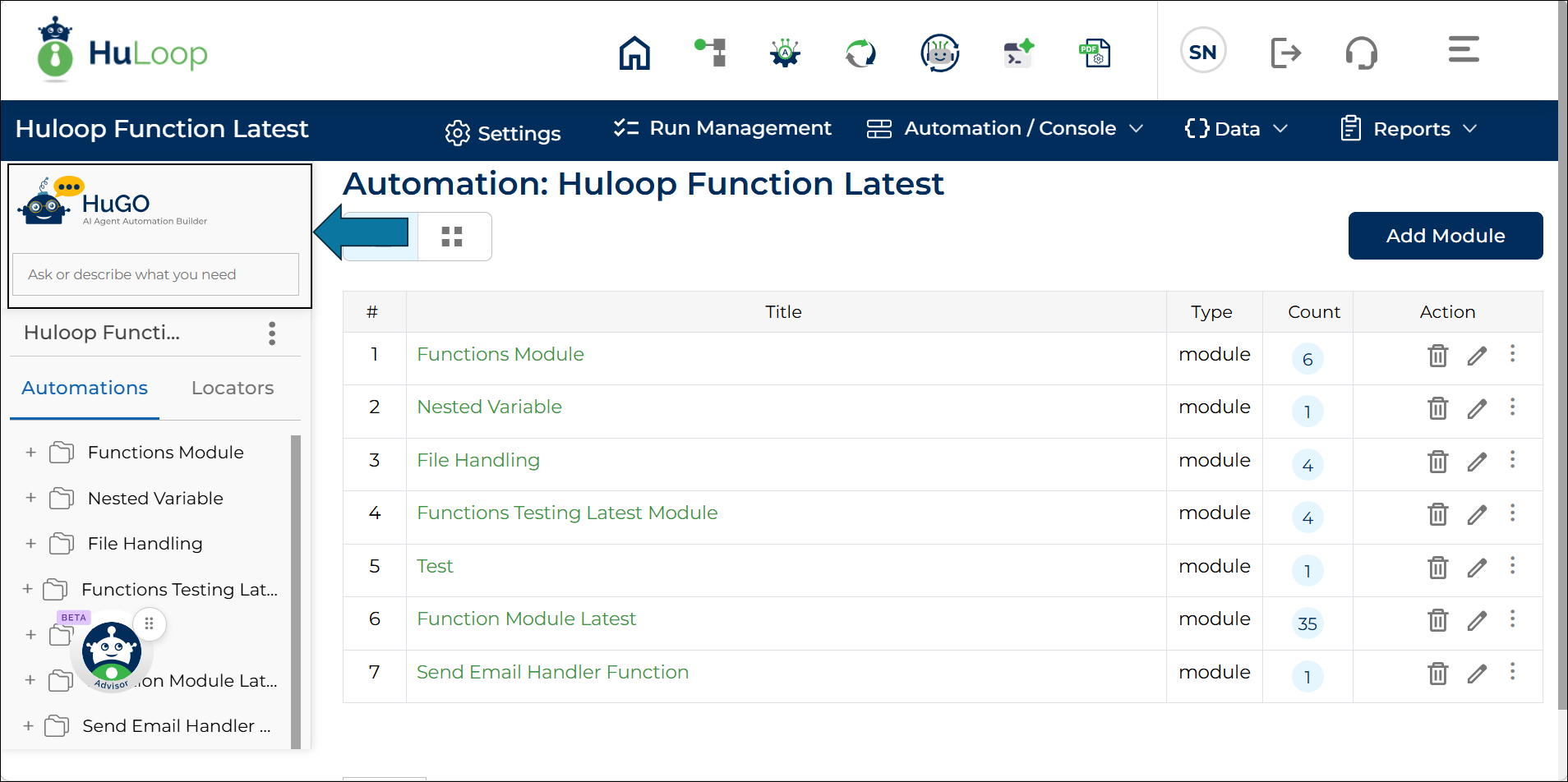Open Automation / Console dropdown
The image size is (1568, 782).
[1005, 129]
